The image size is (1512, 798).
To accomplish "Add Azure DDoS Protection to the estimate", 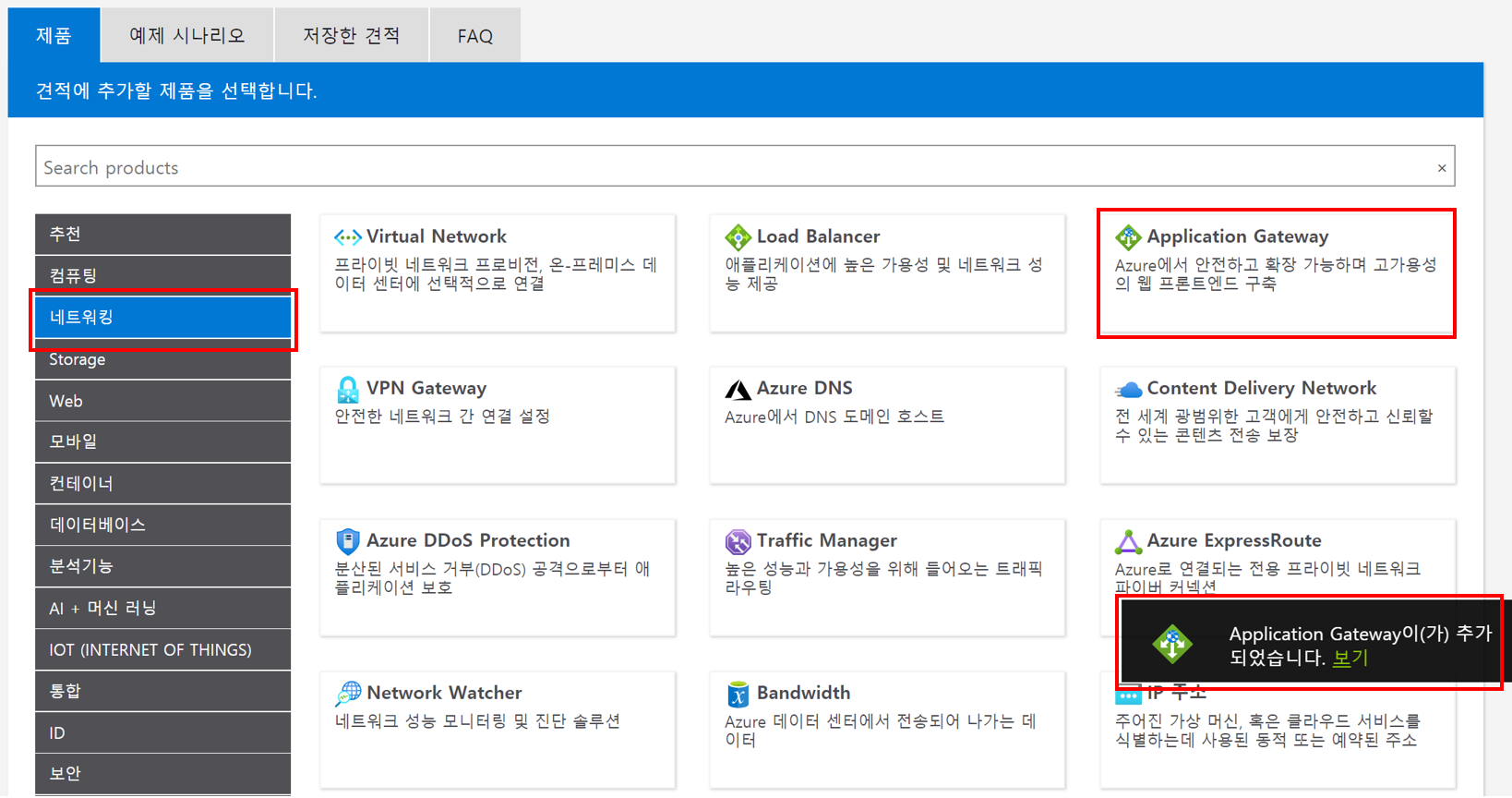I will (x=498, y=577).
